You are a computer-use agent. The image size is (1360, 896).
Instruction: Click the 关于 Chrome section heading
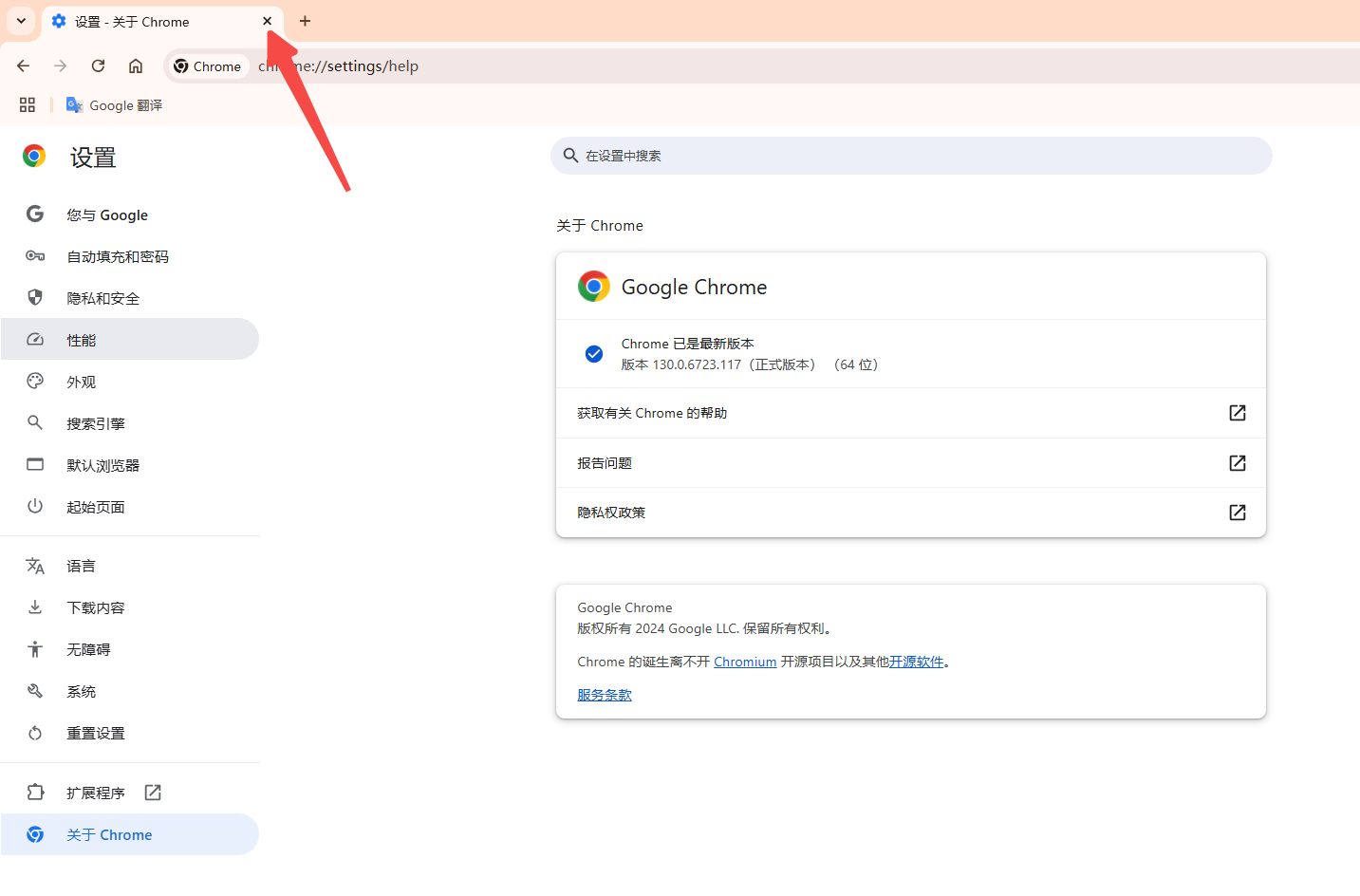[x=600, y=226]
